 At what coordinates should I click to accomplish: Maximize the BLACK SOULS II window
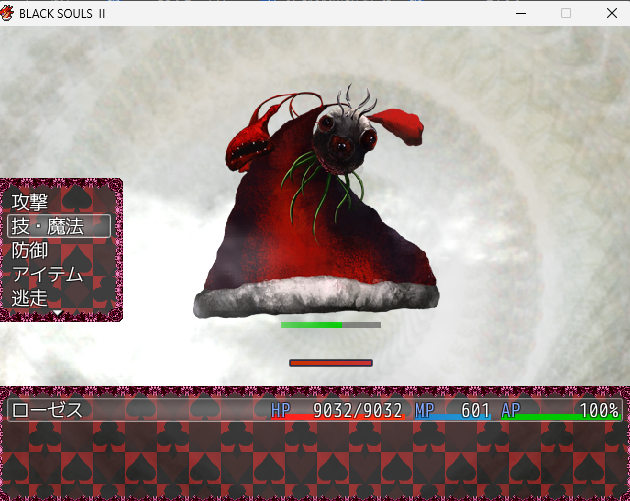[566, 13]
